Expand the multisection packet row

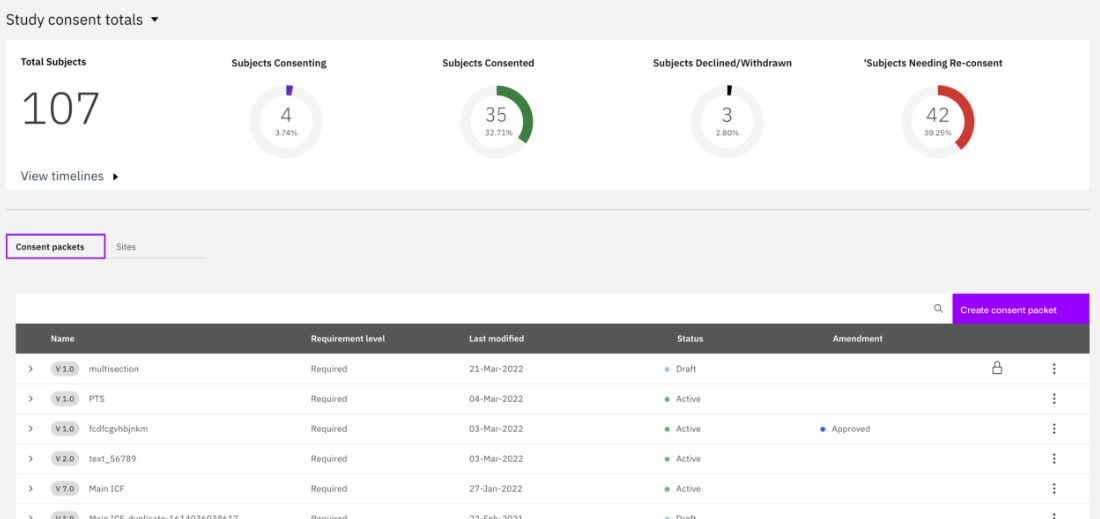[31, 369]
